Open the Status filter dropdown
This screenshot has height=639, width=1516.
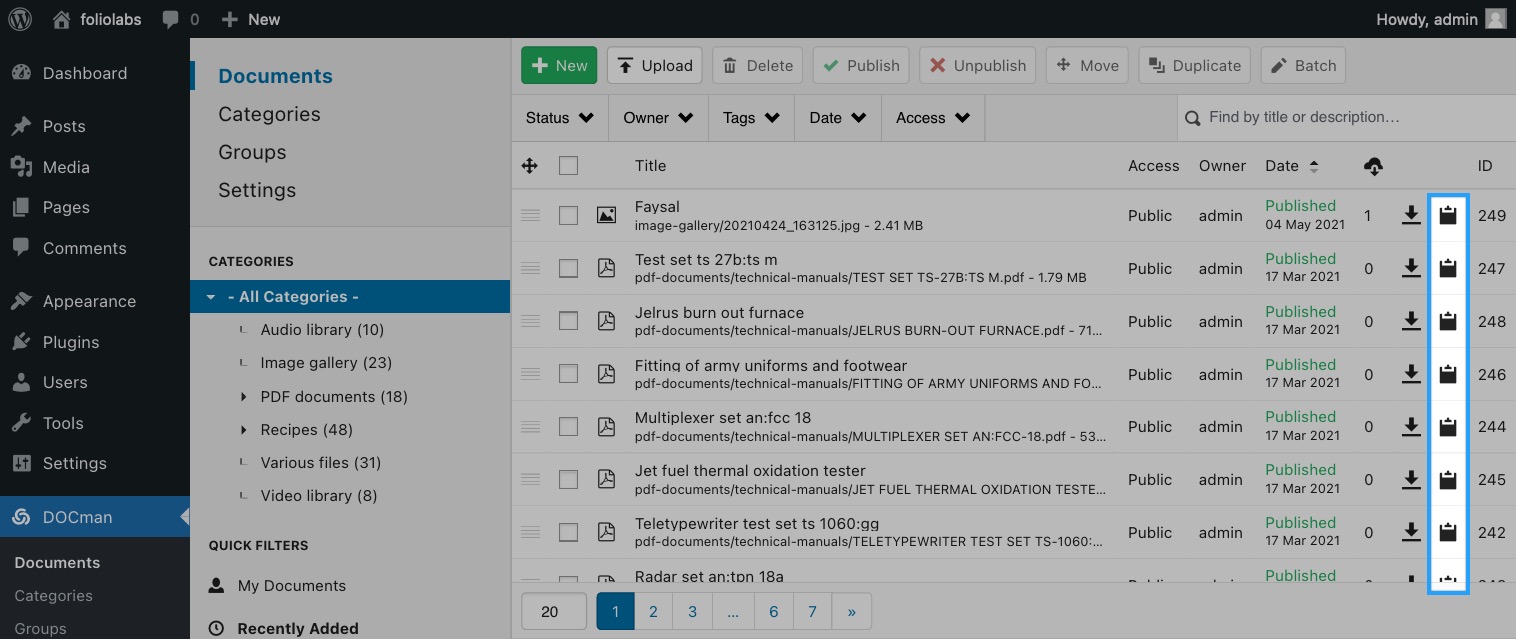click(560, 118)
